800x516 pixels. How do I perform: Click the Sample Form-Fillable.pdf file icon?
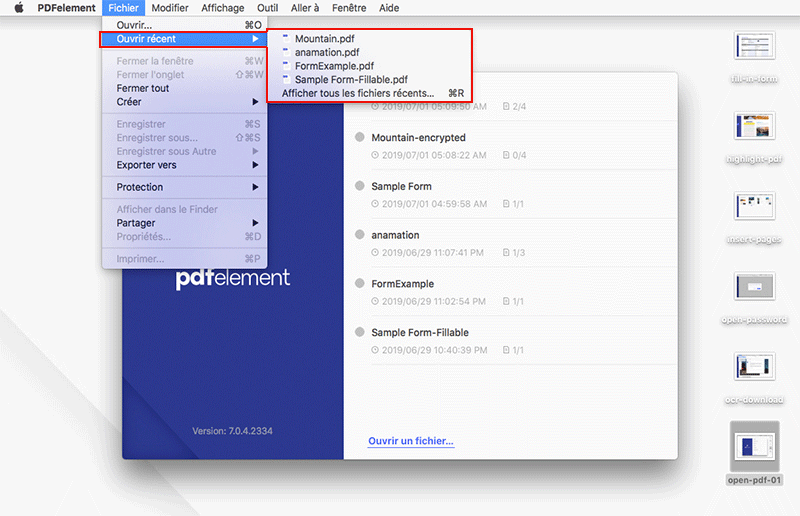pos(286,79)
